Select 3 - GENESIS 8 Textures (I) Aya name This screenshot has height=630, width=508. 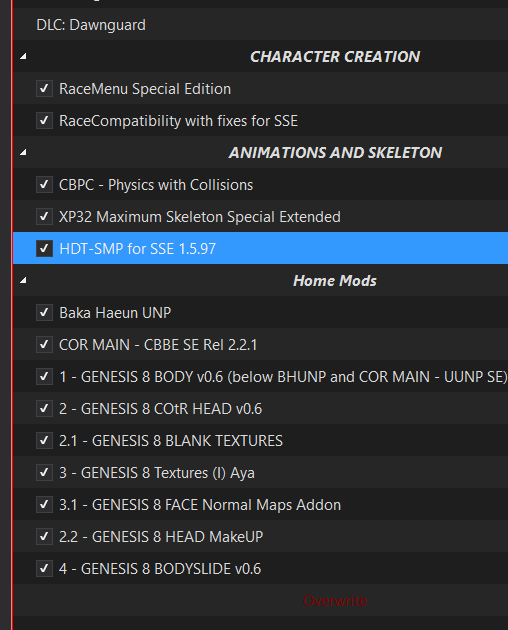tap(157, 473)
